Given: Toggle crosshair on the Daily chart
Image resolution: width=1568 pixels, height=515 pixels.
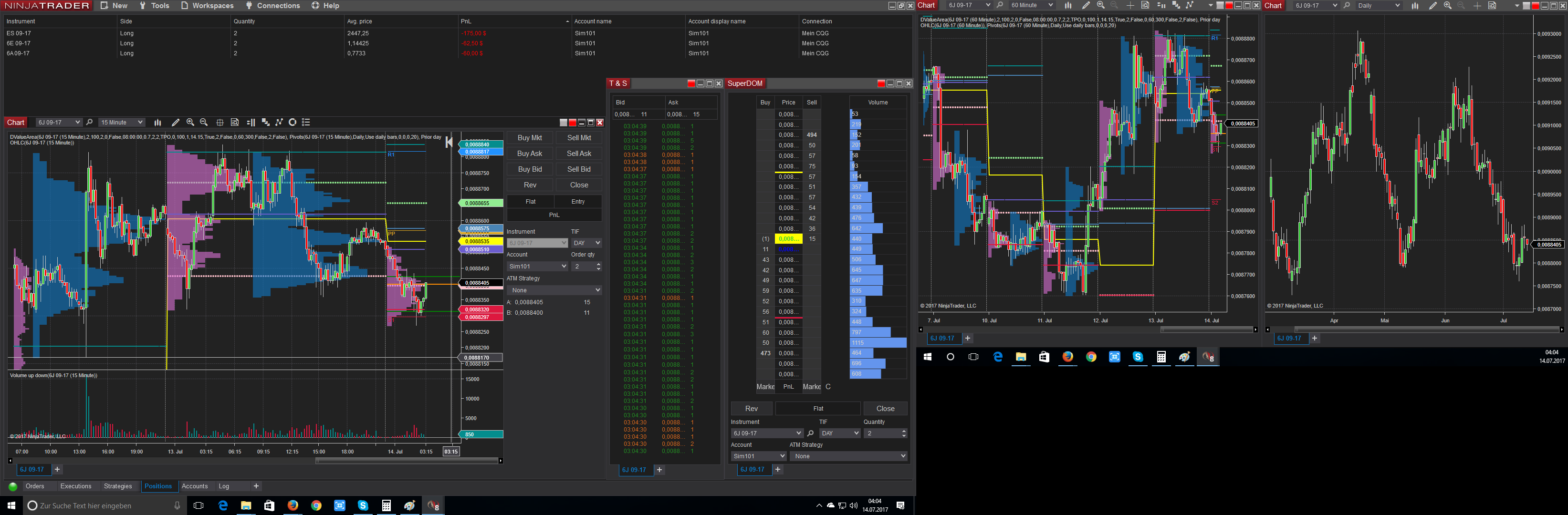Looking at the screenshot, I should click(x=1477, y=5).
